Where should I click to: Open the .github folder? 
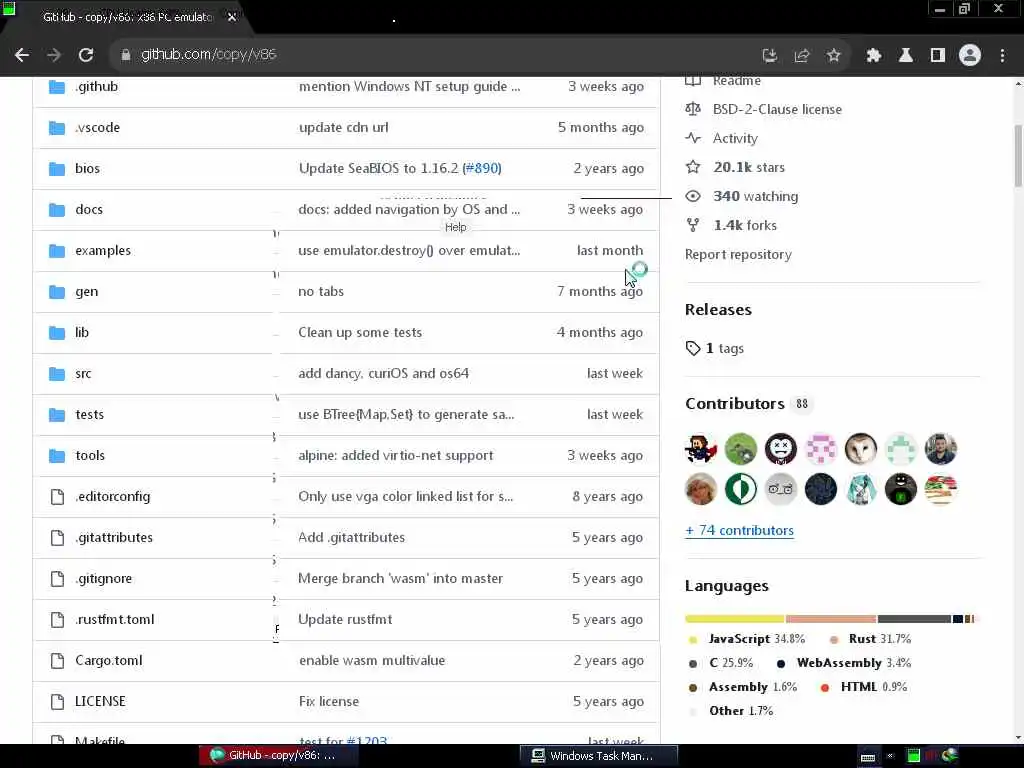96,86
